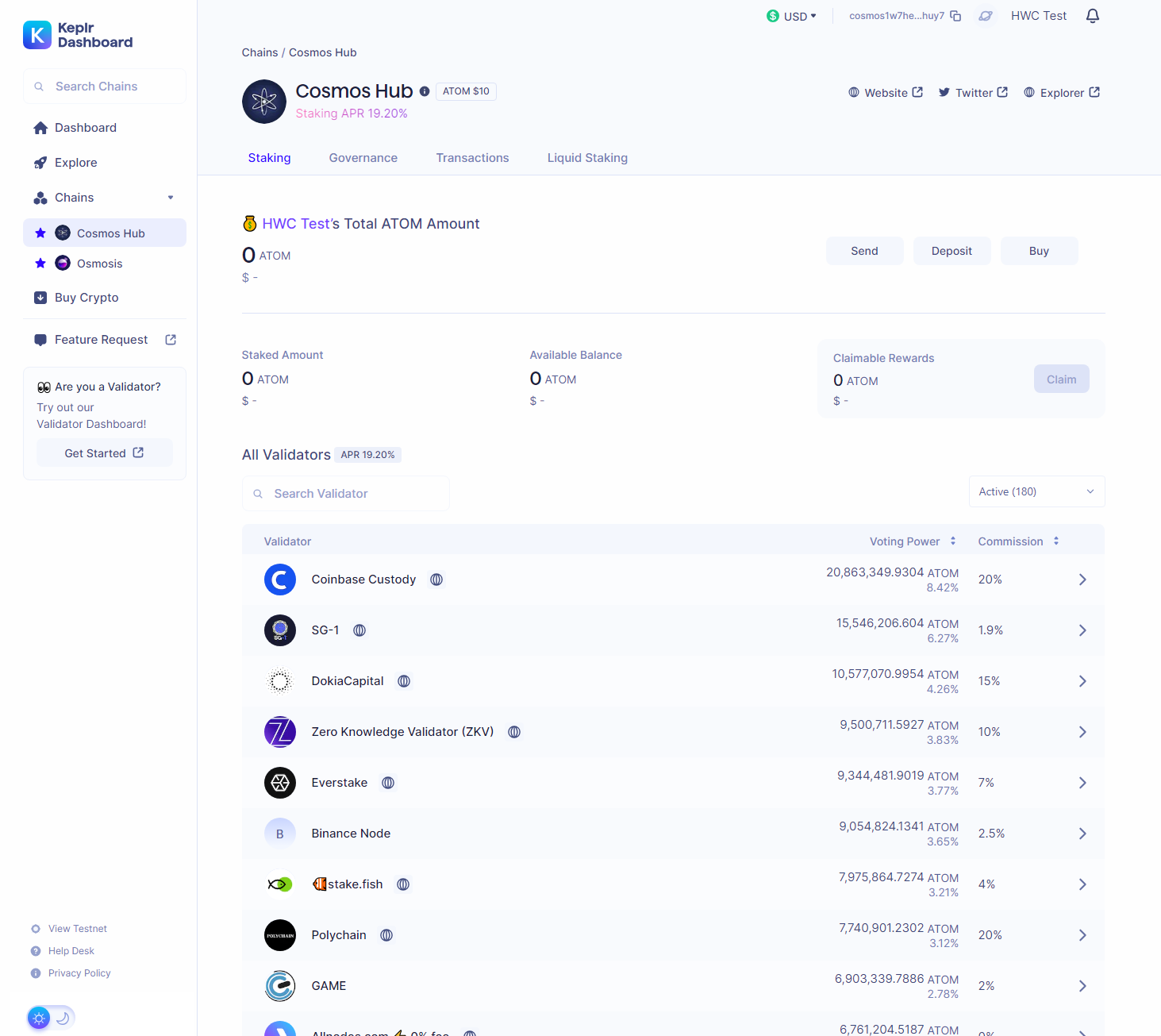Image resolution: width=1161 pixels, height=1036 pixels.
Task: Click the Buy button
Action: point(1039,251)
